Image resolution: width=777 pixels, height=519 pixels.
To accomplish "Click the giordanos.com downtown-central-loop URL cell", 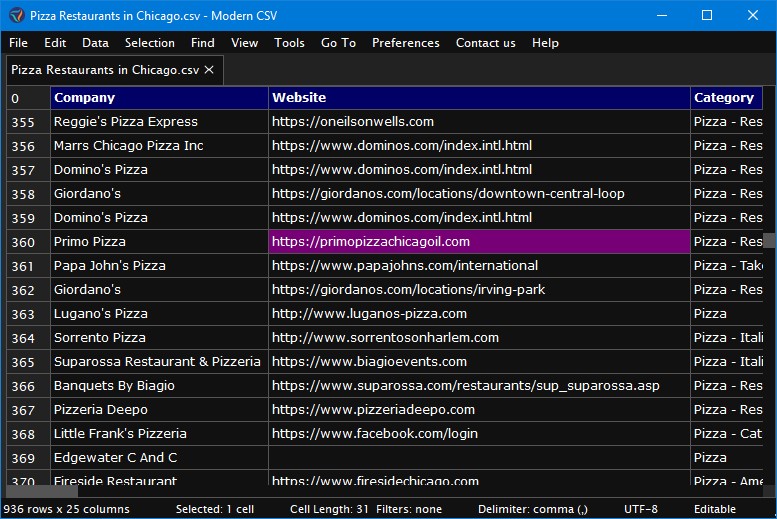I will point(479,194).
